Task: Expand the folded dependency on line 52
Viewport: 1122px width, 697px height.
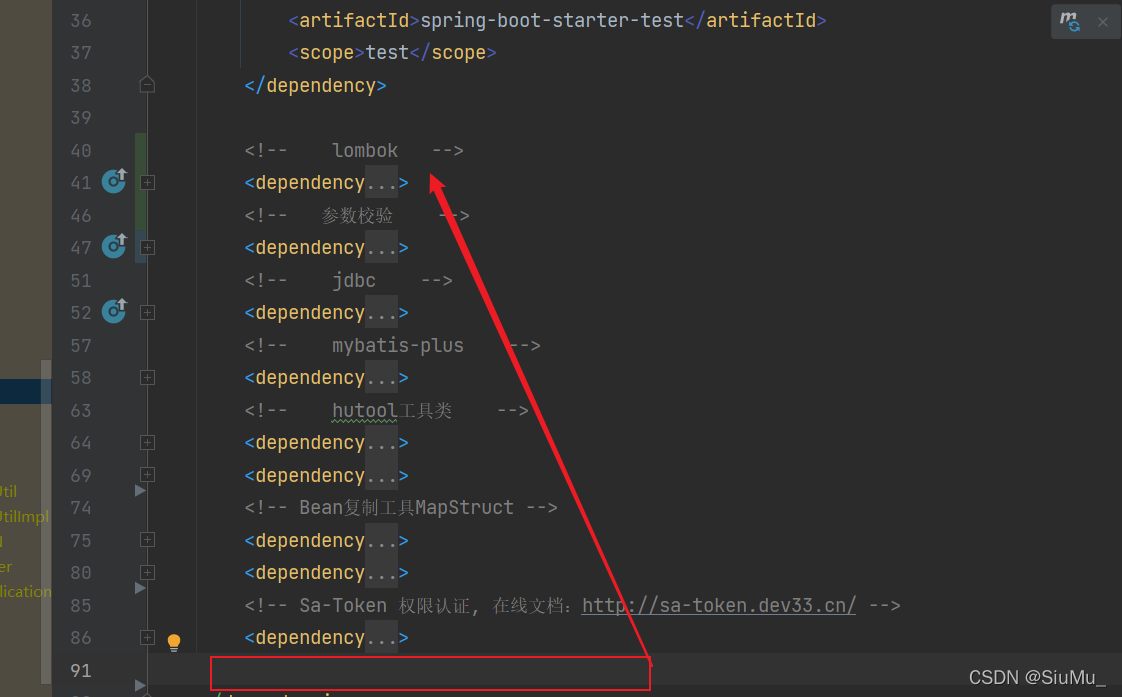Action: click(147, 313)
